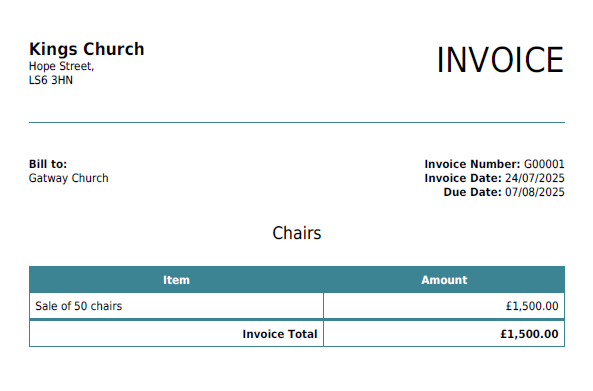Select the Gatway Church customer name
The image size is (593, 391).
click(x=68, y=178)
